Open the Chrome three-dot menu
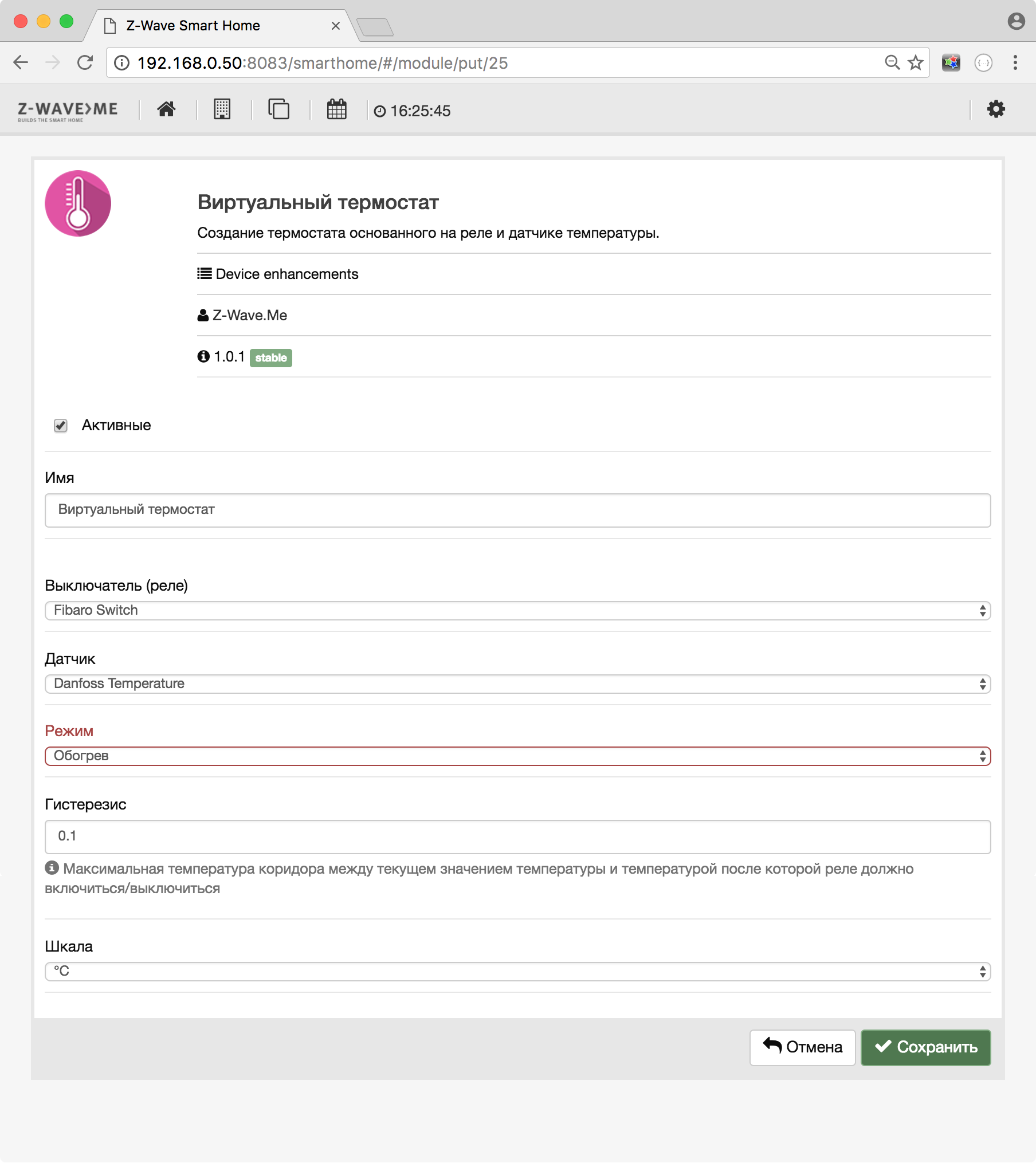The height and width of the screenshot is (1163, 1036). [x=1015, y=62]
